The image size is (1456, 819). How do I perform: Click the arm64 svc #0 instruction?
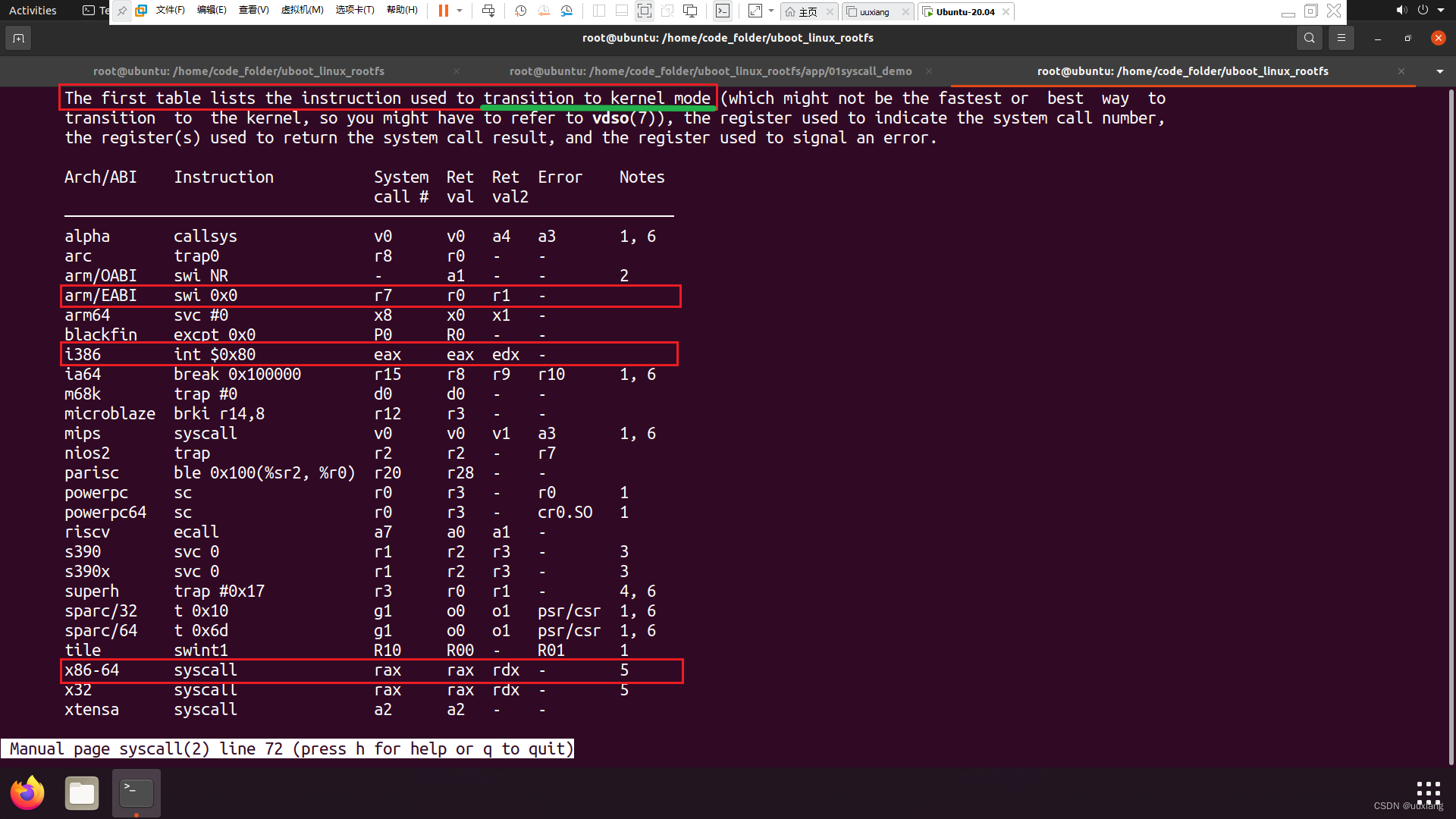(x=201, y=315)
